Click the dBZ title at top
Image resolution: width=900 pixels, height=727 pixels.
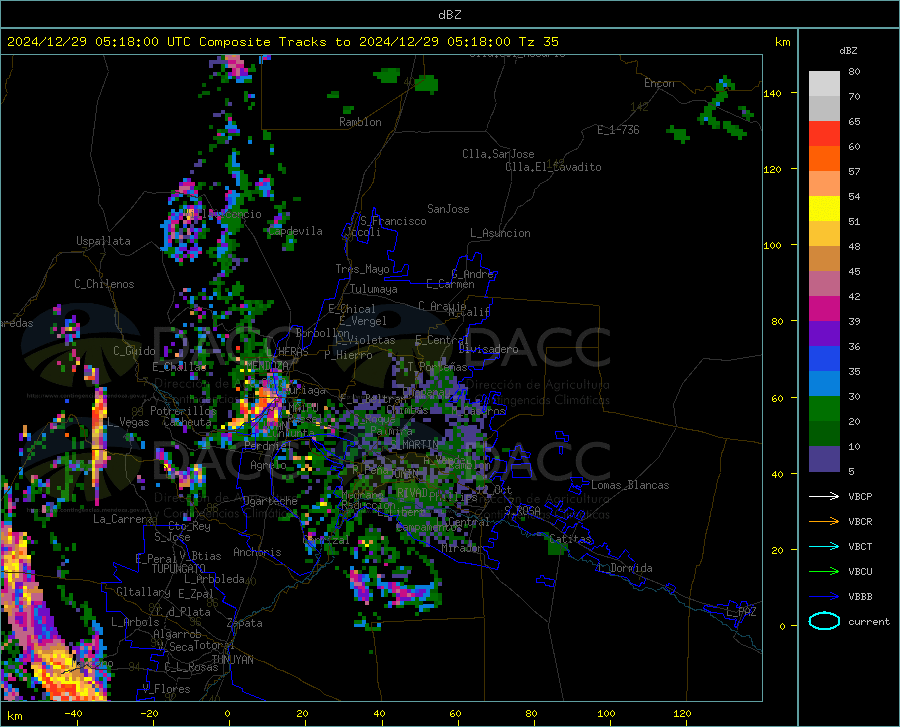point(449,15)
